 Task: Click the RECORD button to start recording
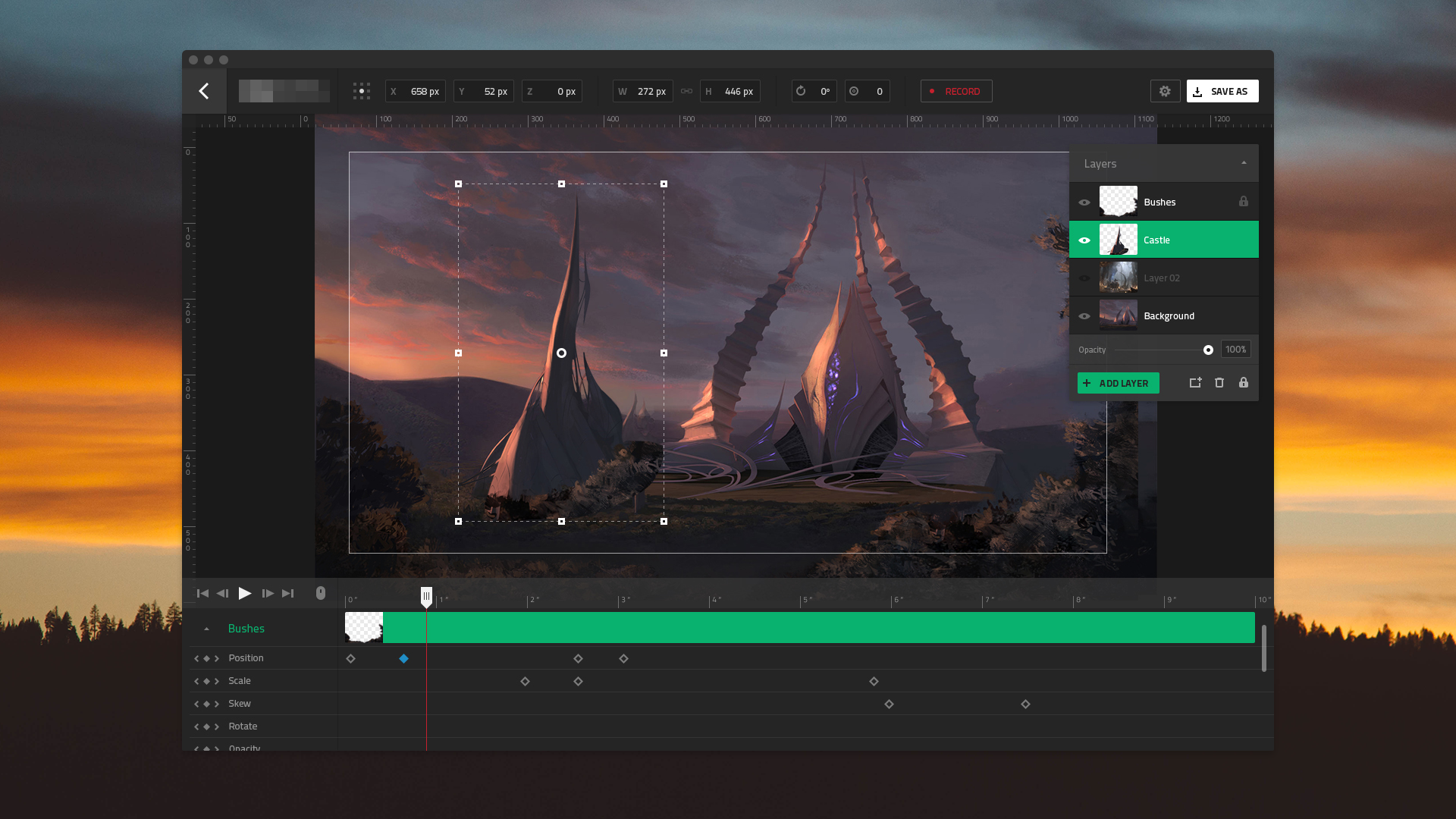pyautogui.click(x=956, y=91)
